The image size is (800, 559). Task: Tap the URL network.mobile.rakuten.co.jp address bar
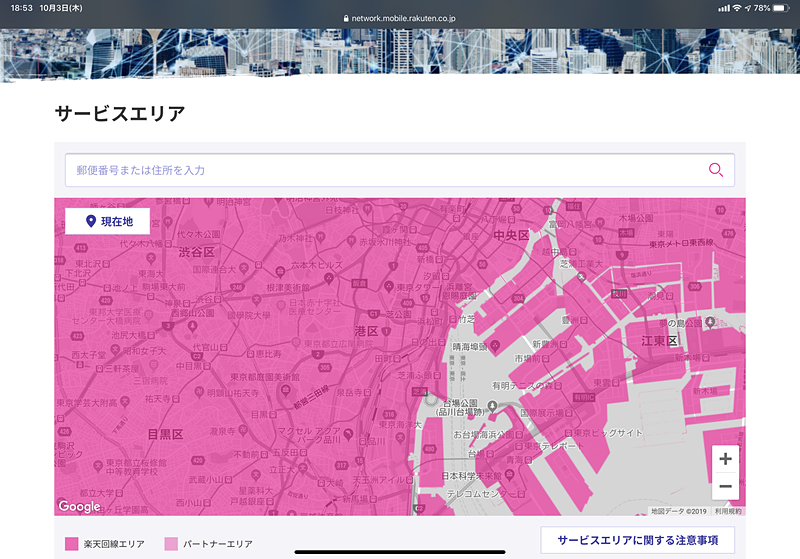(x=399, y=18)
